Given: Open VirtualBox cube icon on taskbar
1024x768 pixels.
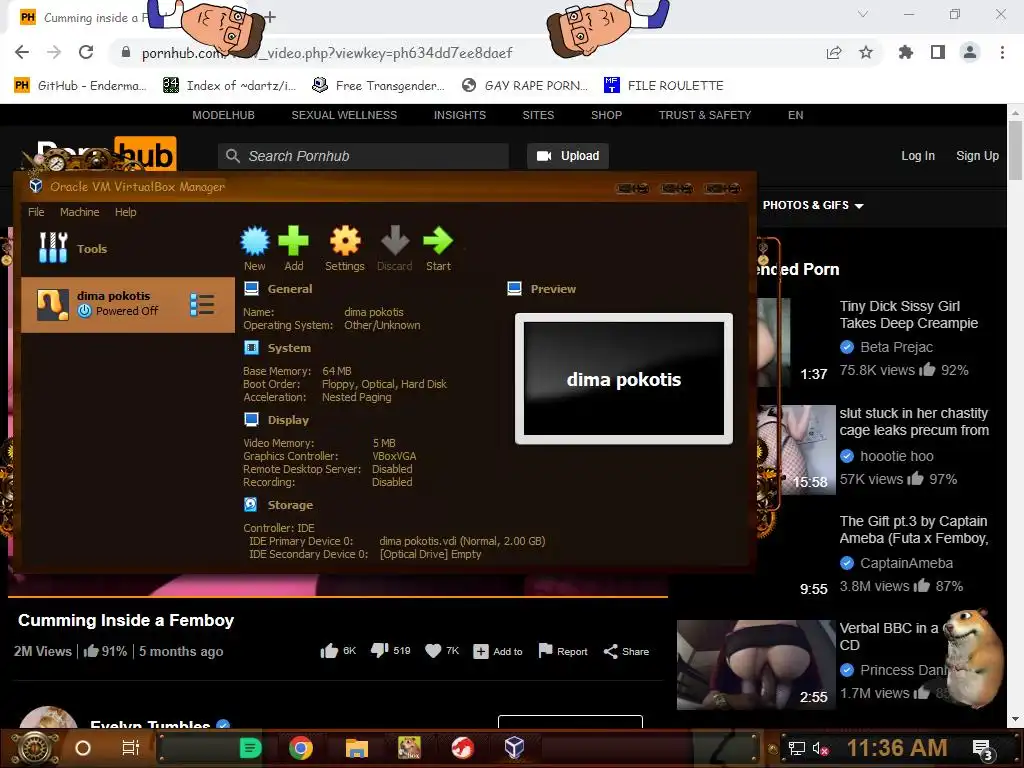Looking at the screenshot, I should point(515,747).
